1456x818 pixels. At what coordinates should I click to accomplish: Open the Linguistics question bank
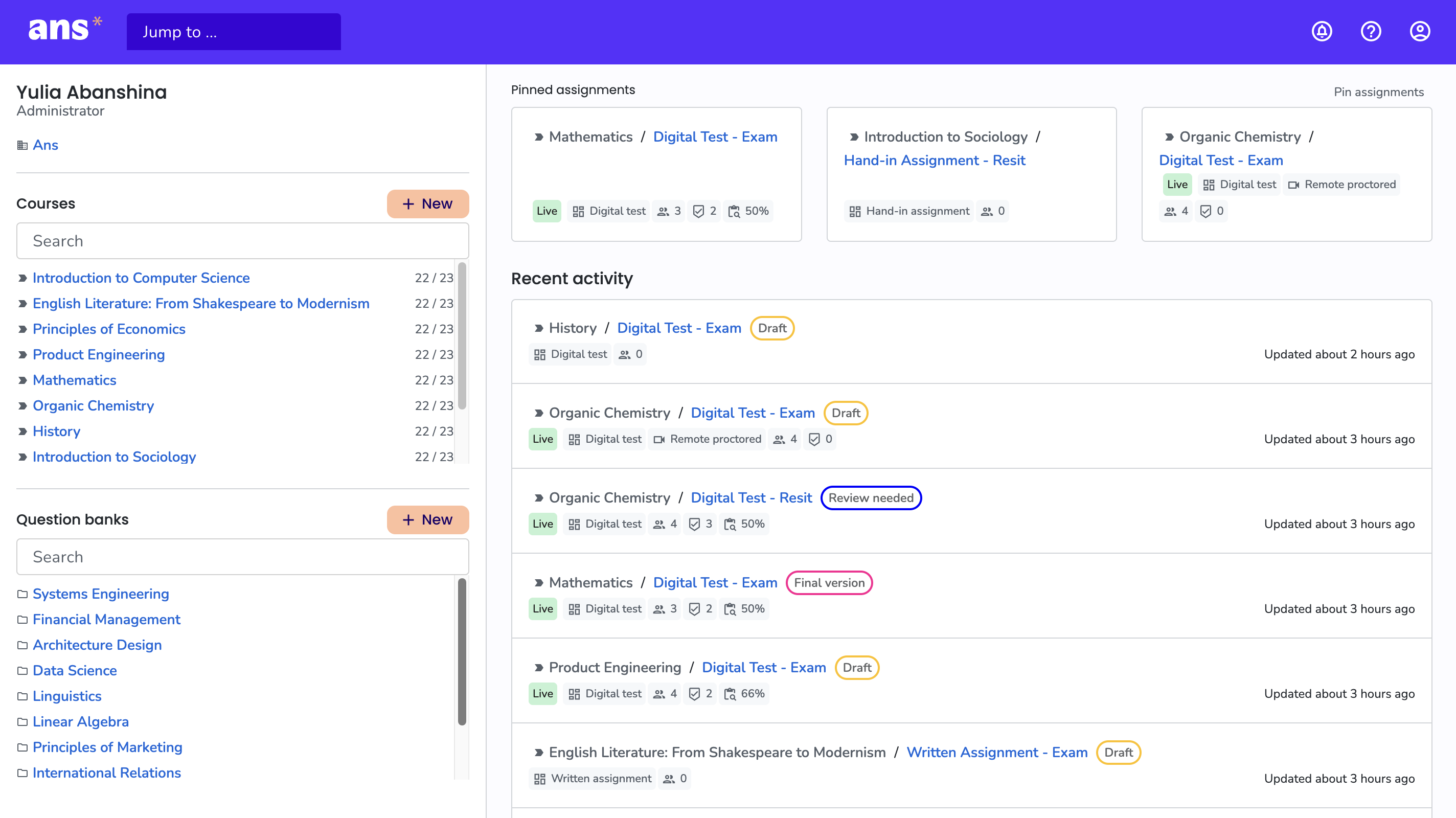(x=67, y=696)
